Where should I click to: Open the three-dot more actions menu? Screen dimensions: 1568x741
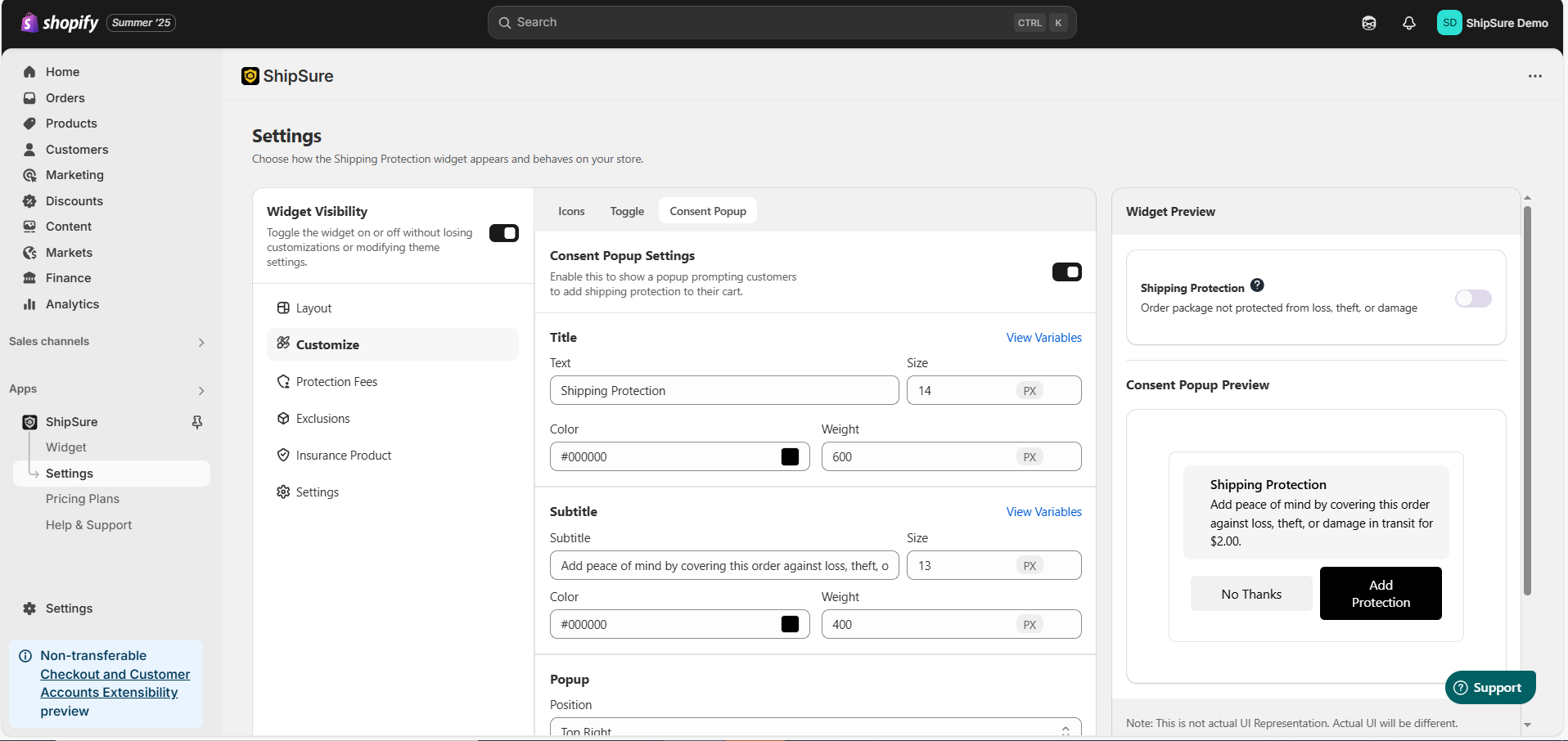coord(1535,76)
